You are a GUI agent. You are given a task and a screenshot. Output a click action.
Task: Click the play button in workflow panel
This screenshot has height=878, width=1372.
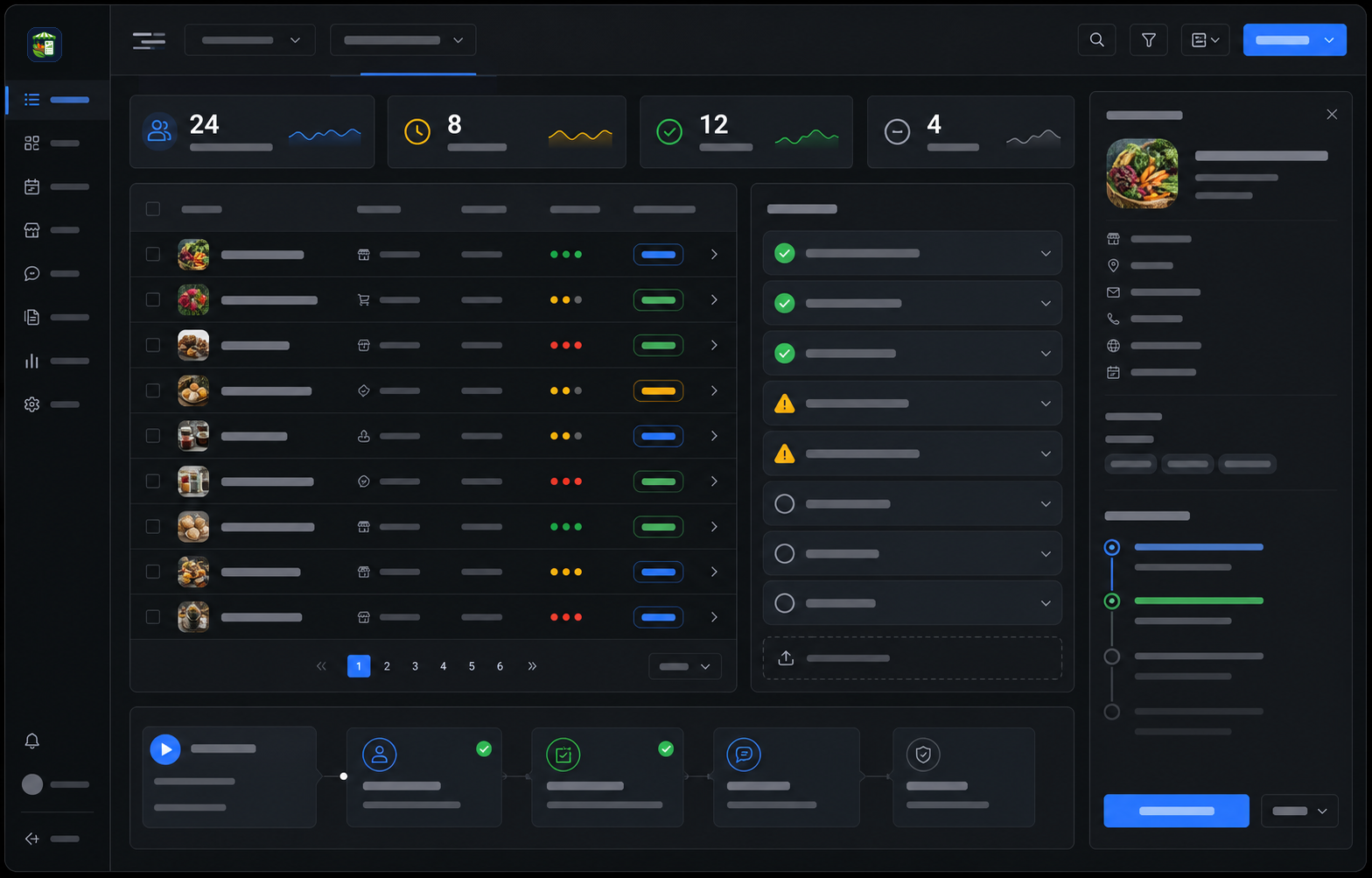(x=165, y=749)
